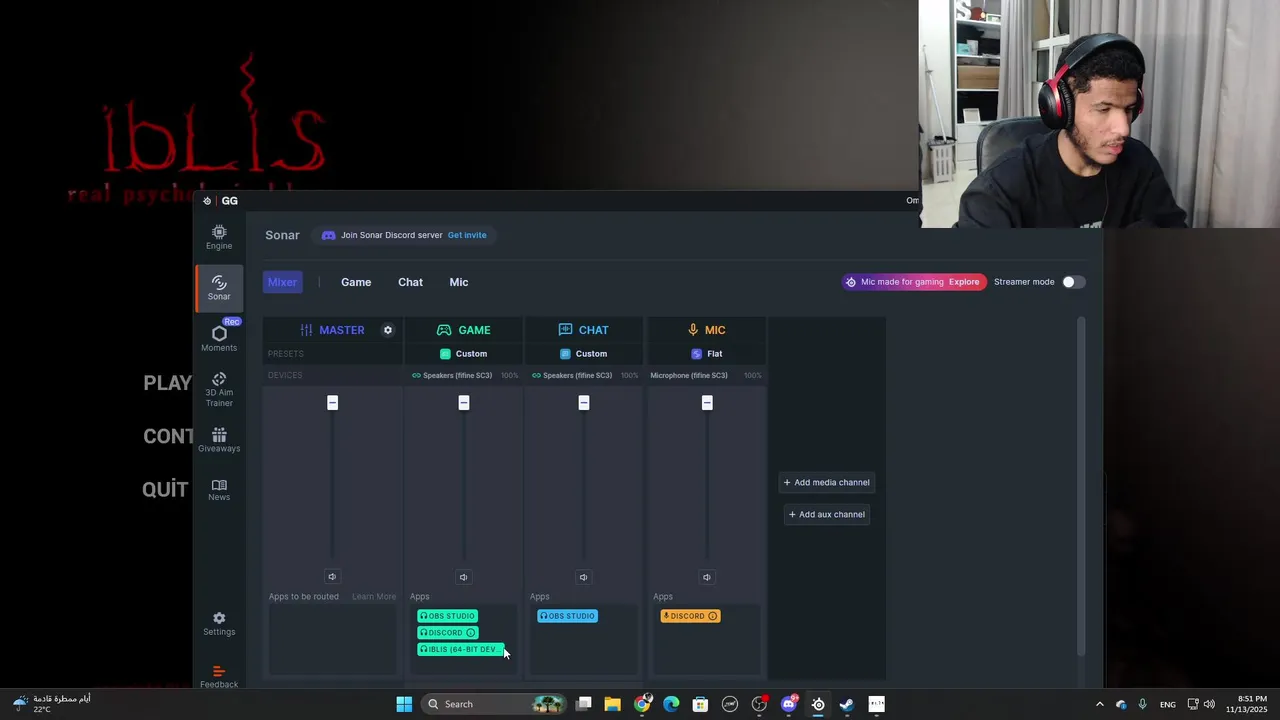Choose Mic input device Microphone (fifine SC3)
1280x720 pixels.
(x=689, y=376)
